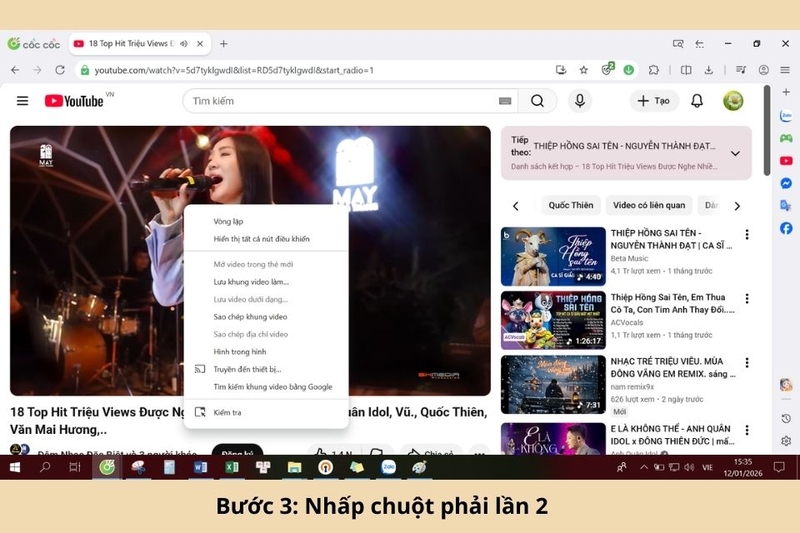Open the Windows Start menu
Screen dimensions: 800x533
[x=15, y=467]
